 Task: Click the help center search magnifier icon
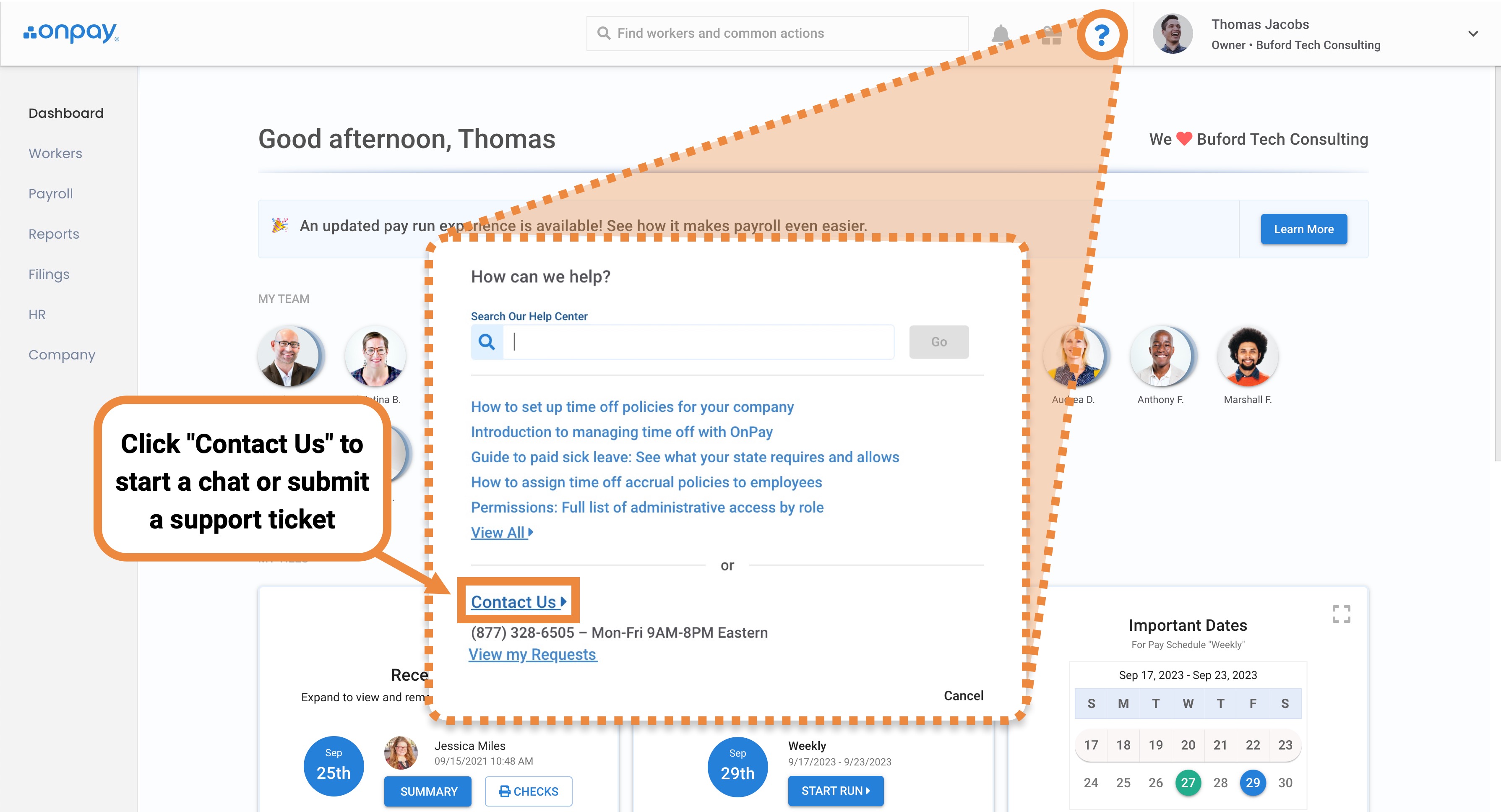coord(487,342)
